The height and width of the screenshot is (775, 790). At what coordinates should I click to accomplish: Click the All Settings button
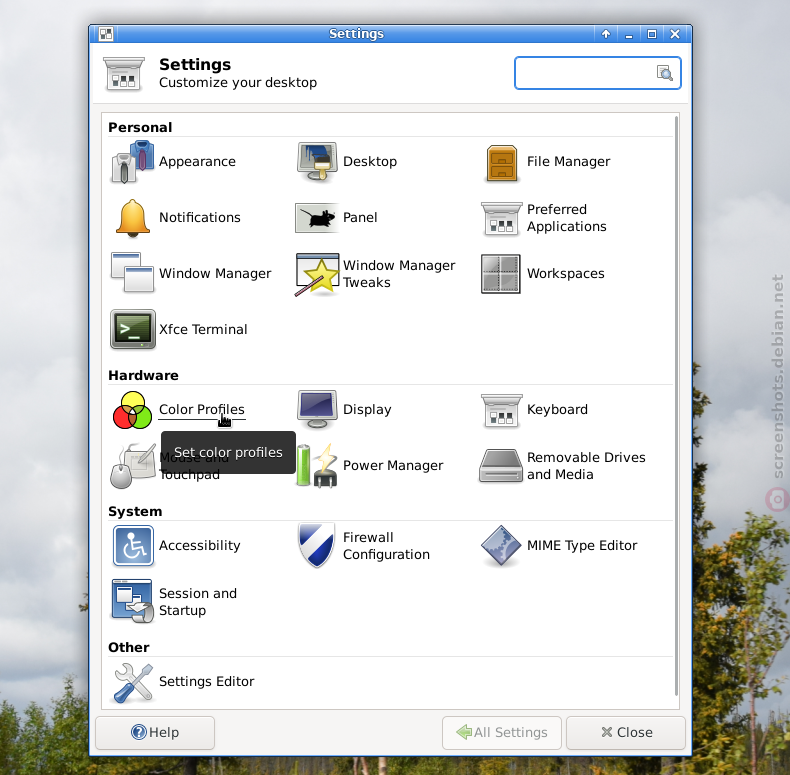(x=501, y=733)
